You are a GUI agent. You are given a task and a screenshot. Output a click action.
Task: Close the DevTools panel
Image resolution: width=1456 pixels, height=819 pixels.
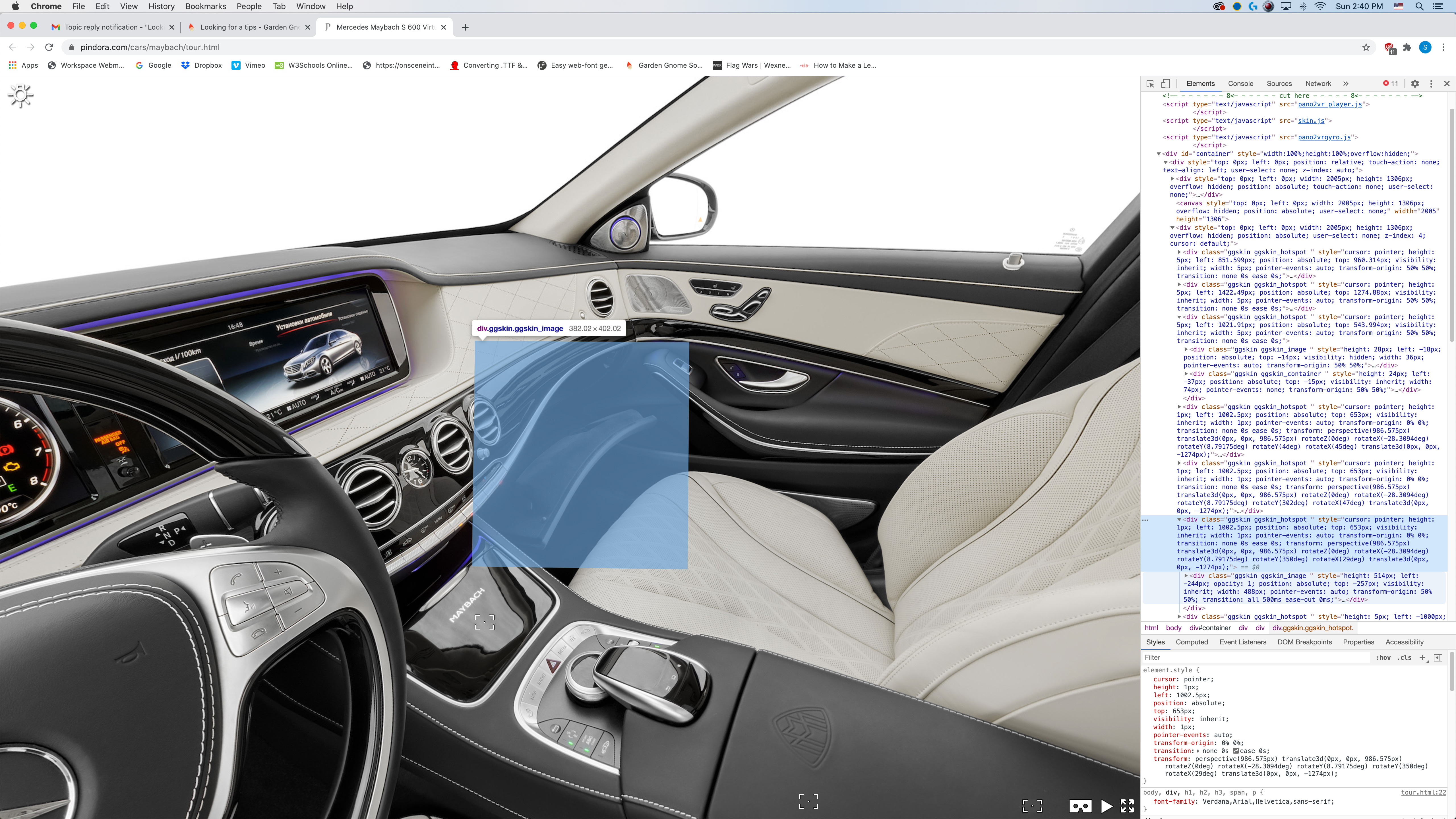tap(1447, 84)
